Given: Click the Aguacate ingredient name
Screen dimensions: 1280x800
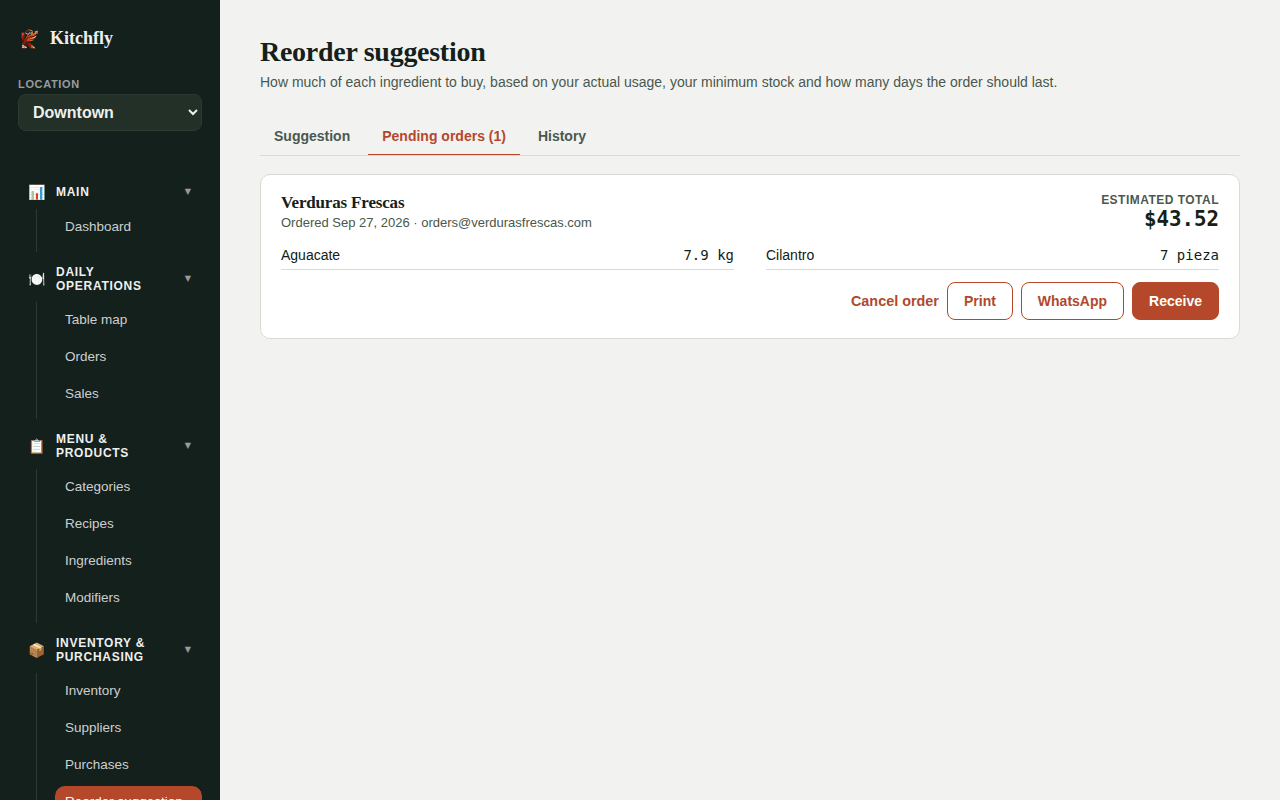Looking at the screenshot, I should point(310,255).
